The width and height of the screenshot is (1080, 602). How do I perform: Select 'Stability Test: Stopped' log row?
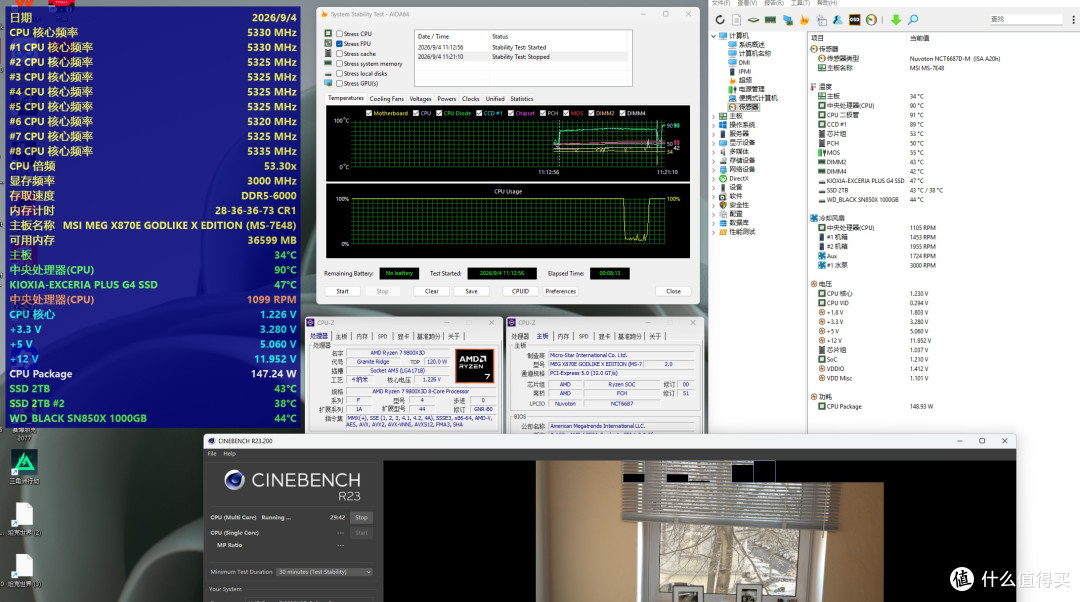(523, 57)
